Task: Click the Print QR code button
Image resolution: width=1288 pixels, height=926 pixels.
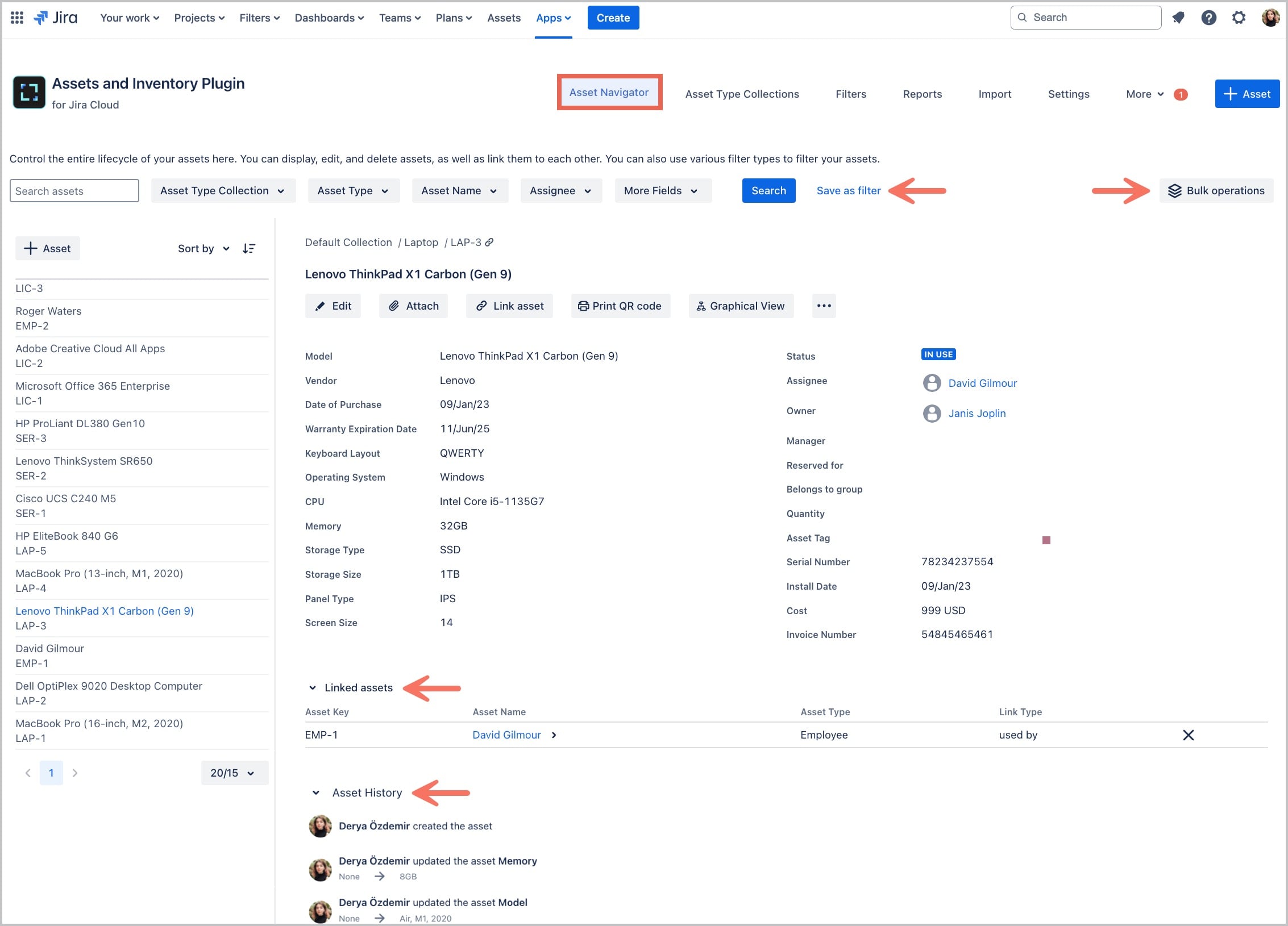Action: click(620, 306)
